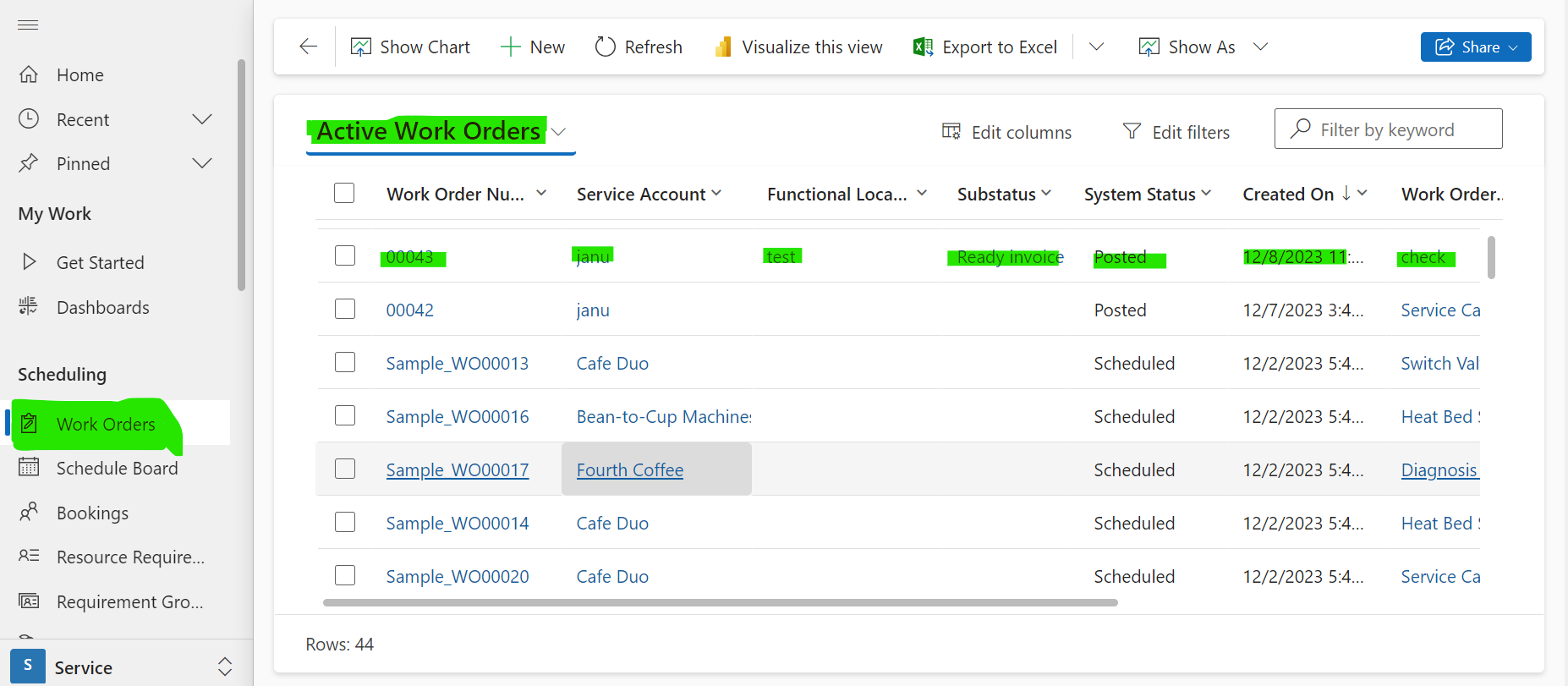Select checkbox for Sample_WO00017
The image size is (1568, 686).
(x=345, y=468)
